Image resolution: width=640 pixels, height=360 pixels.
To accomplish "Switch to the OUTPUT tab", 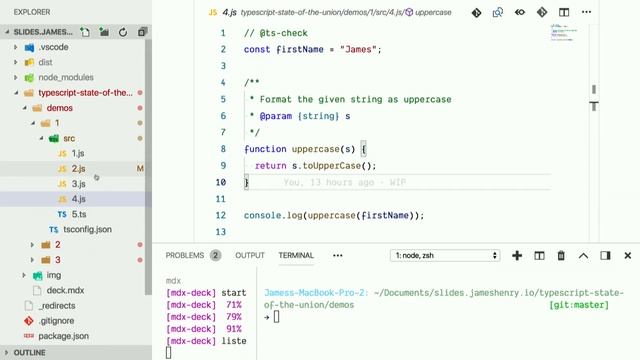I will (x=250, y=256).
